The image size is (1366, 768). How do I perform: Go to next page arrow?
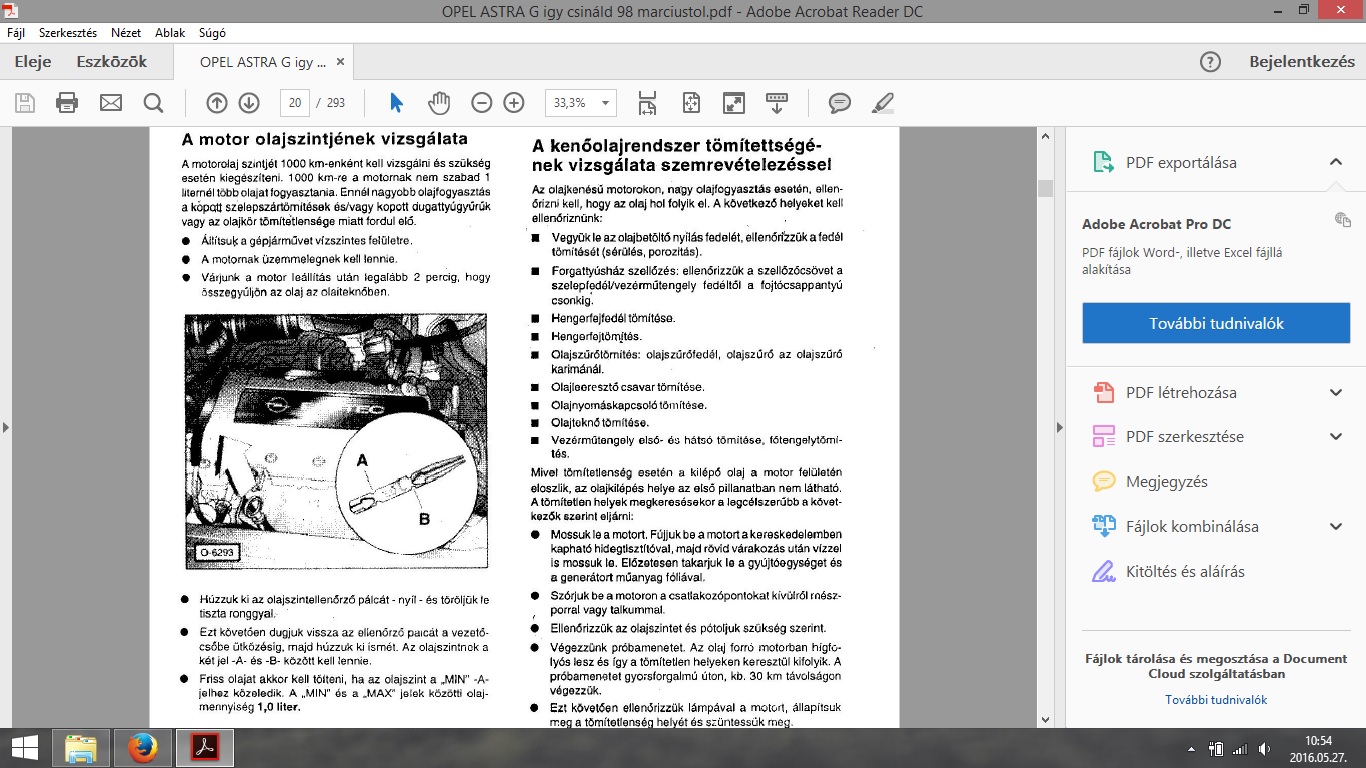pyautogui.click(x=249, y=102)
